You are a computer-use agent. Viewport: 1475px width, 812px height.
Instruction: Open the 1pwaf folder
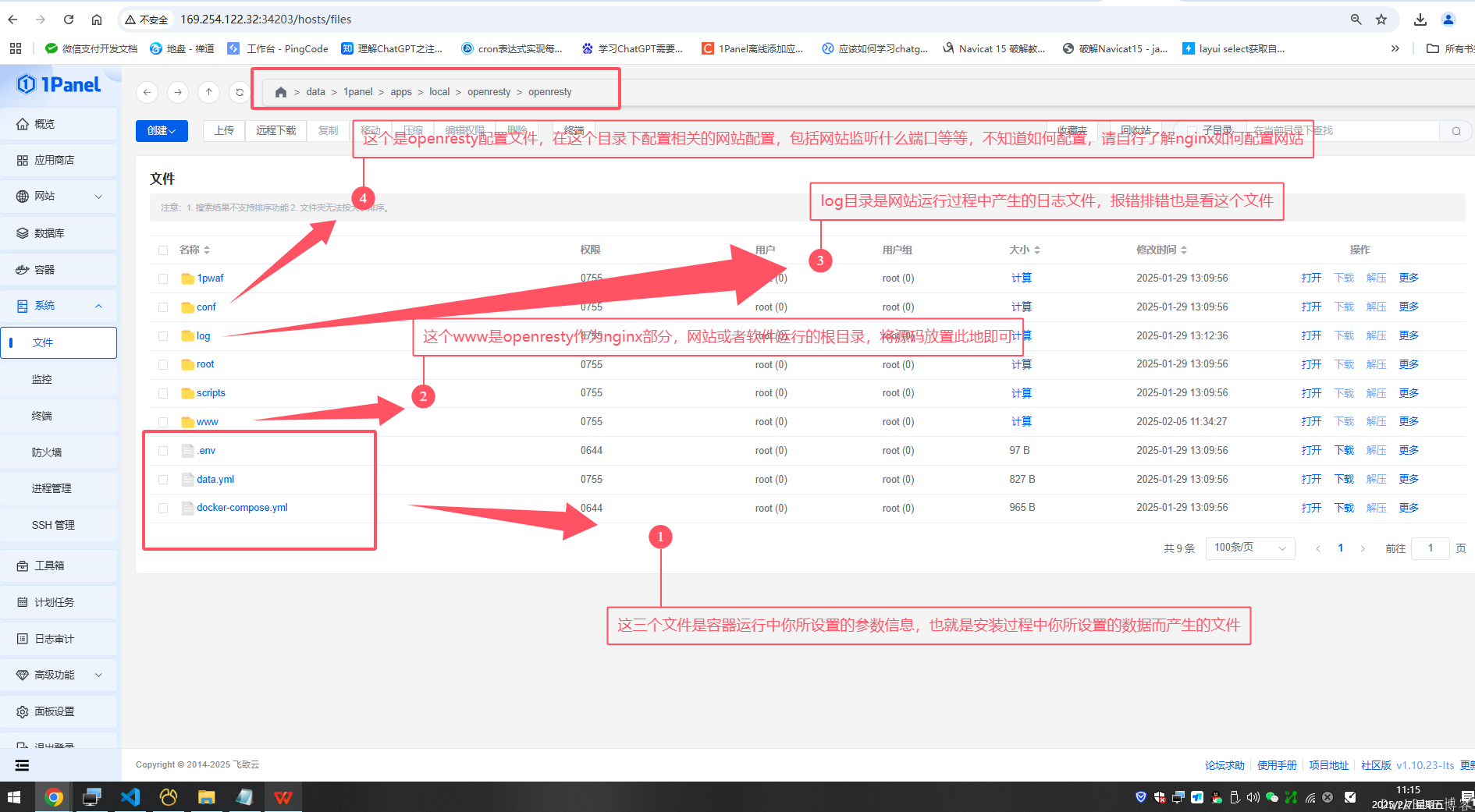tap(210, 278)
